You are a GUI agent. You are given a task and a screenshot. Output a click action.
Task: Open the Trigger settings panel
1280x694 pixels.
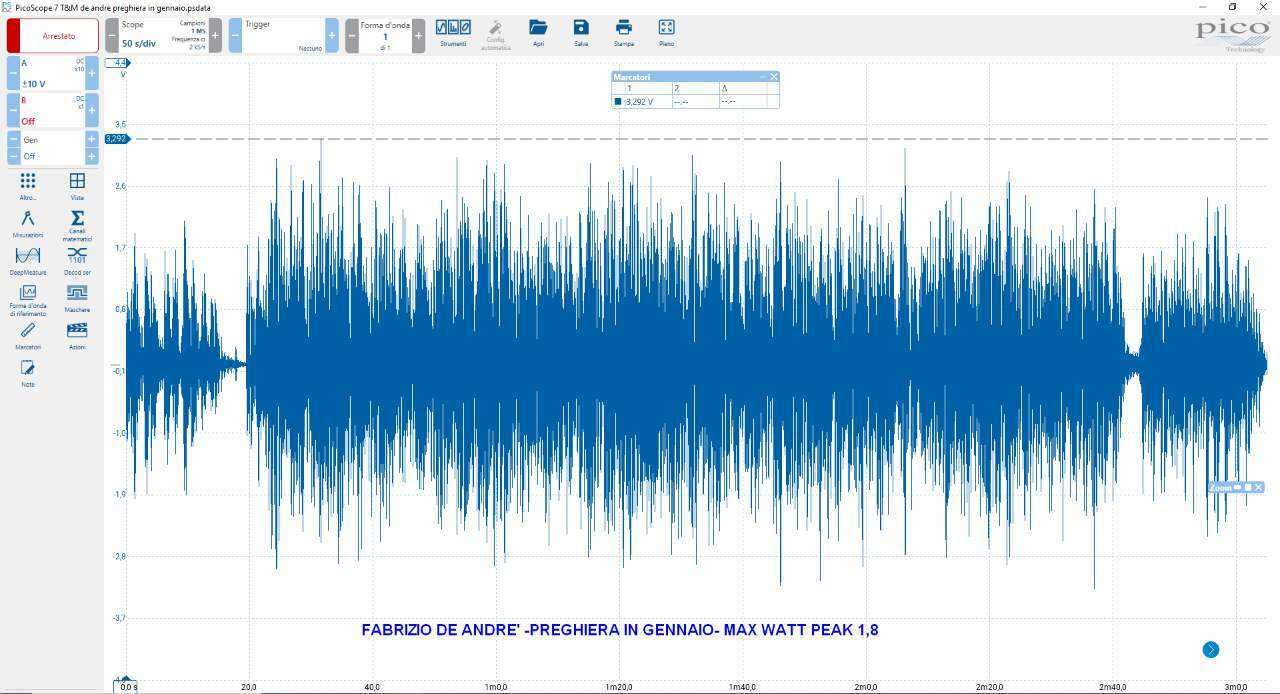(x=284, y=36)
